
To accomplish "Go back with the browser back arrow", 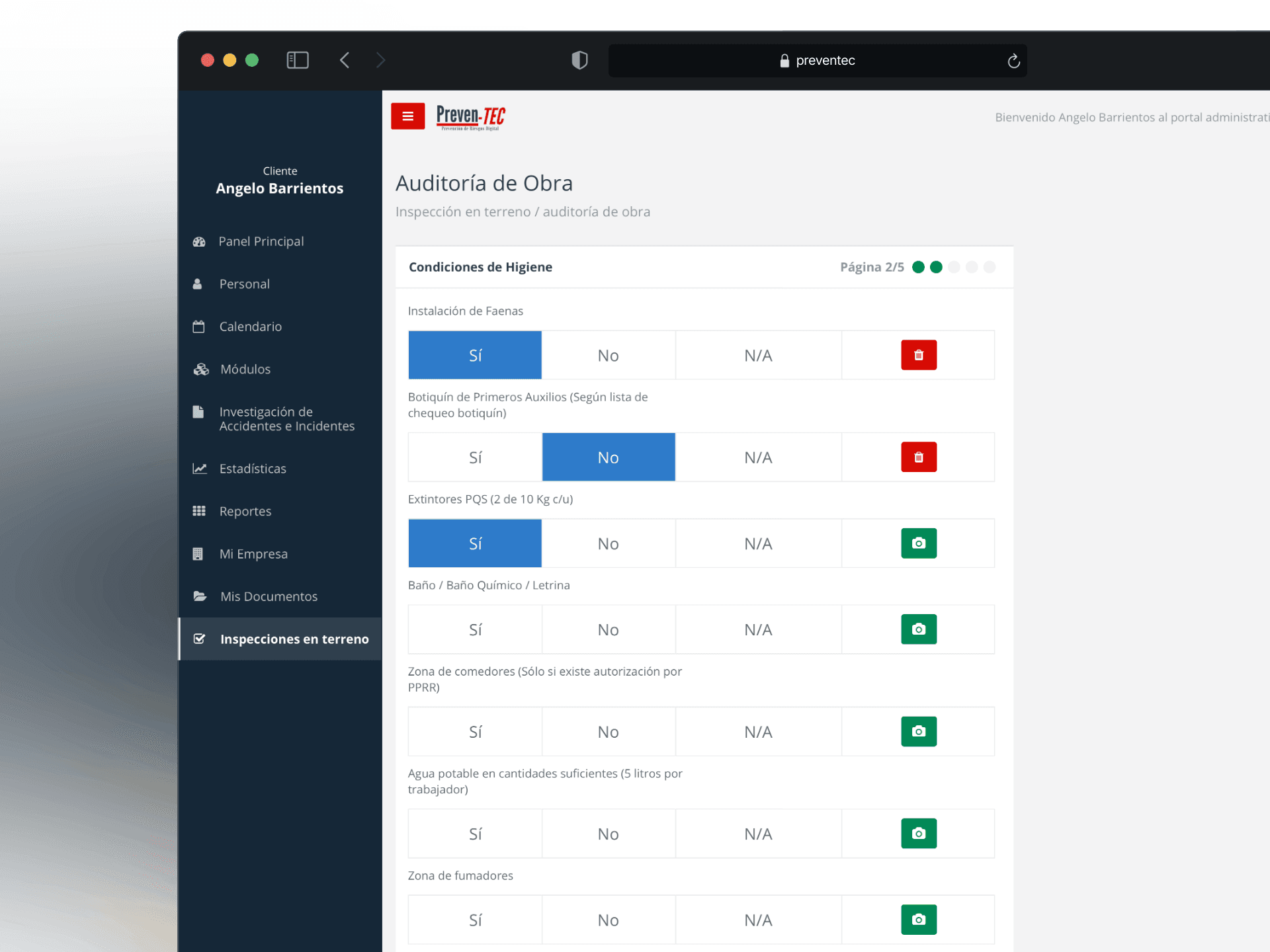I will click(345, 60).
